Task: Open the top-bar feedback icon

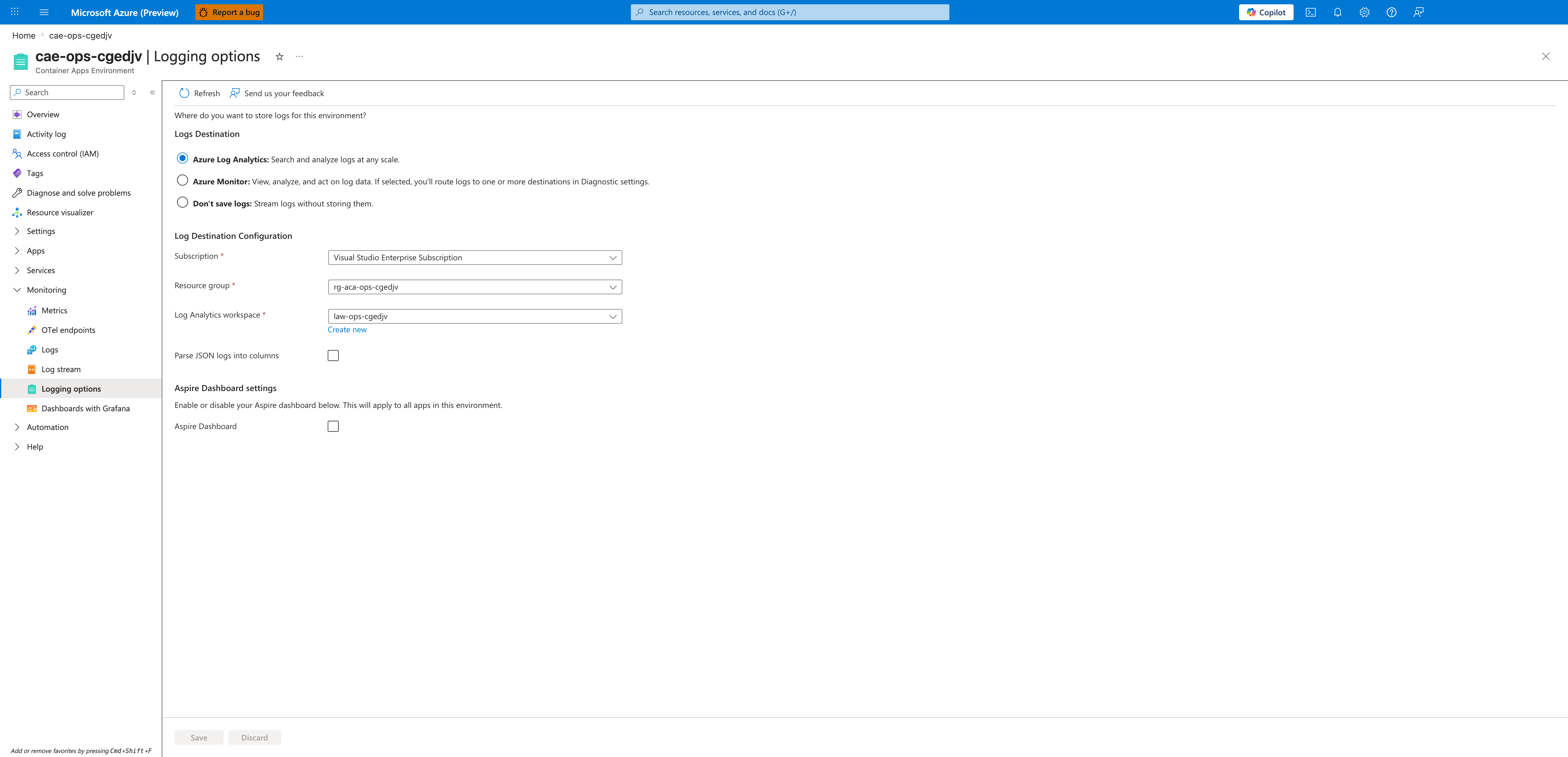Action: click(1418, 12)
